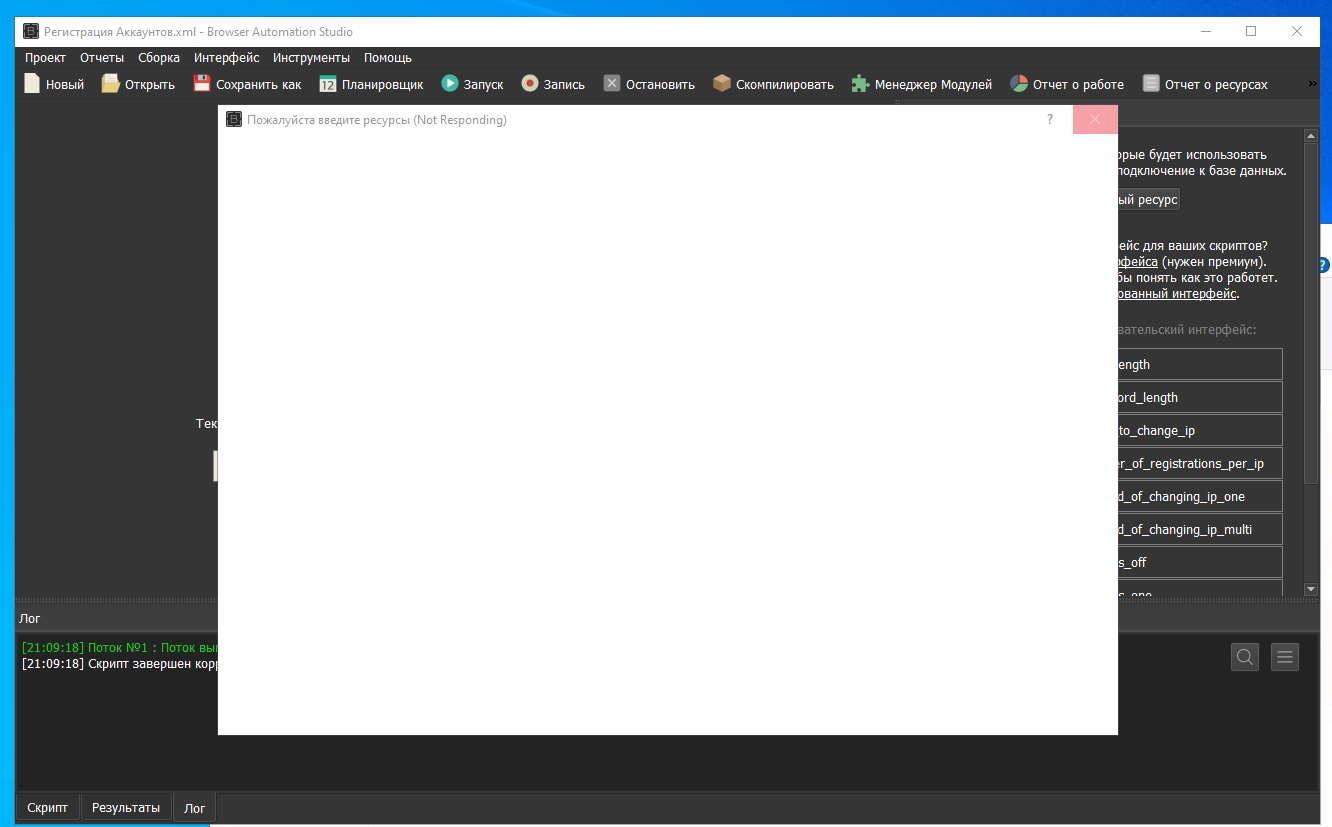Click the Скомпилировать box icon
Image resolution: width=1332 pixels, height=827 pixels.
tap(722, 84)
